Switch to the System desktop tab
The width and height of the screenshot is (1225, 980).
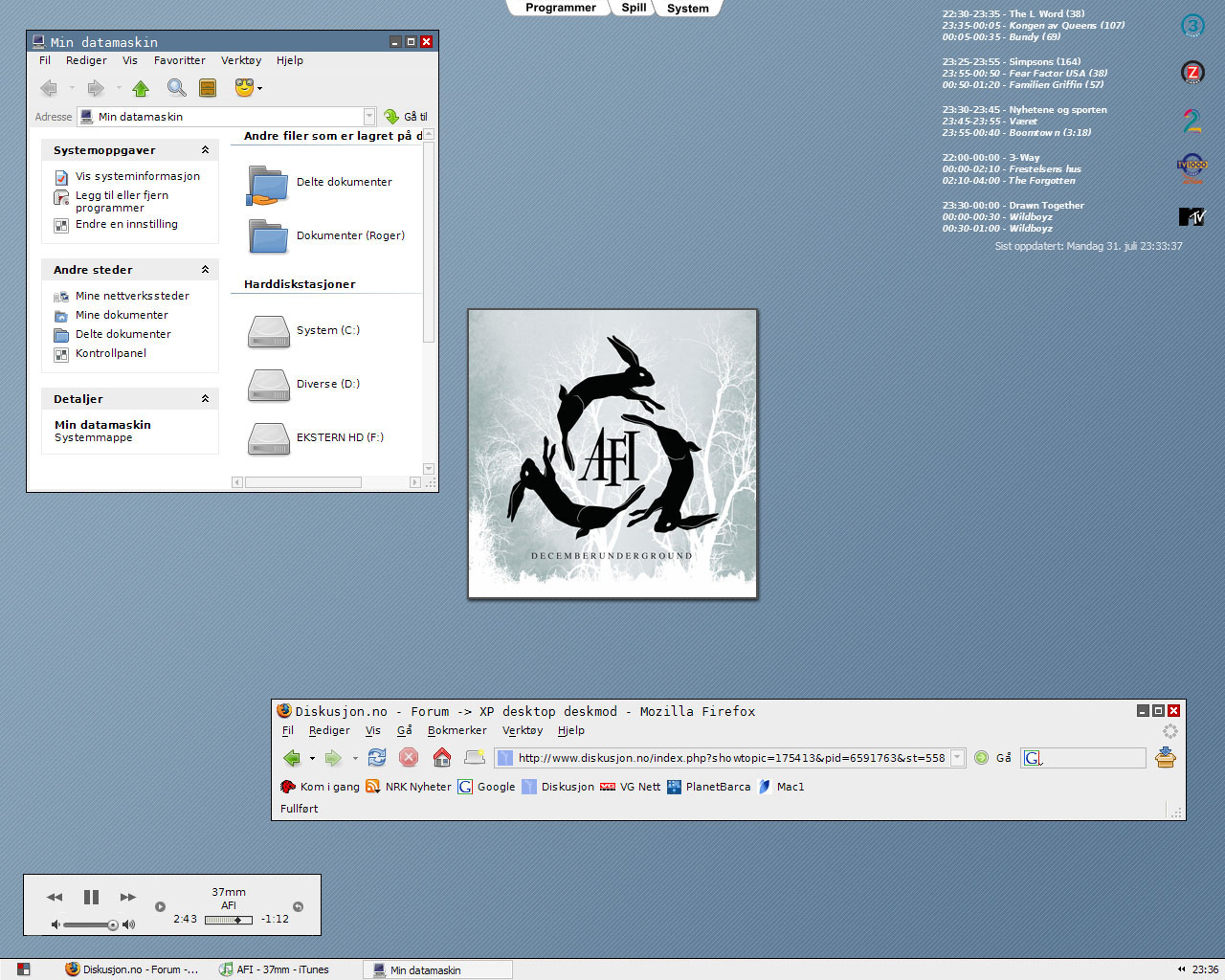[x=688, y=9]
